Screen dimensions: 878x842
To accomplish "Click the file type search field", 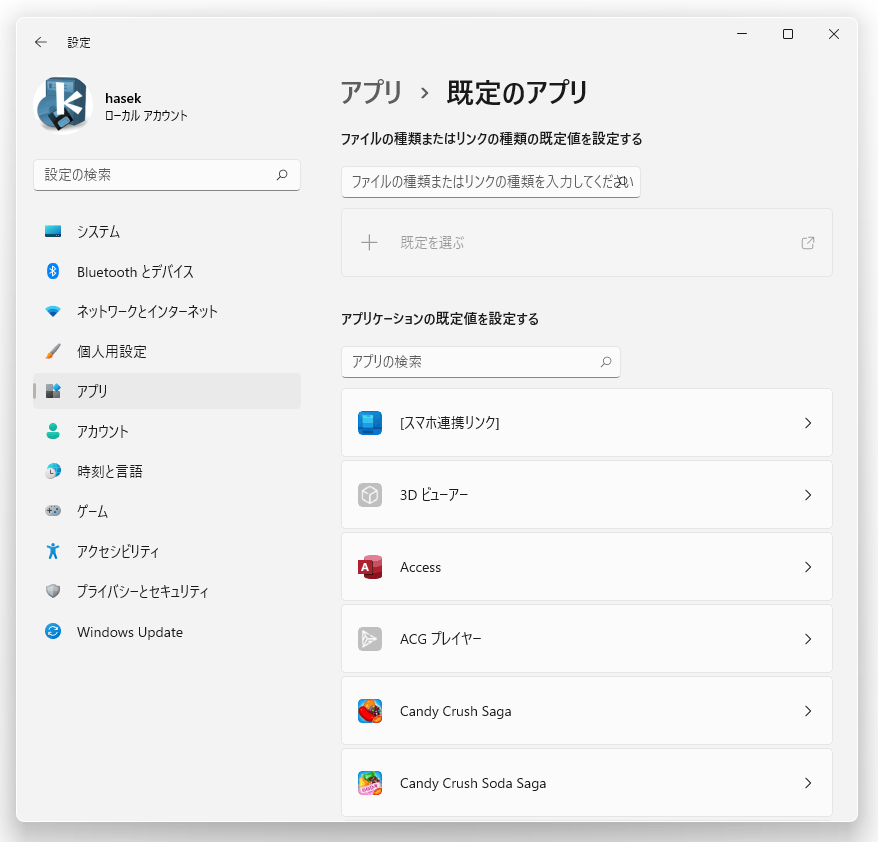I will (x=491, y=181).
